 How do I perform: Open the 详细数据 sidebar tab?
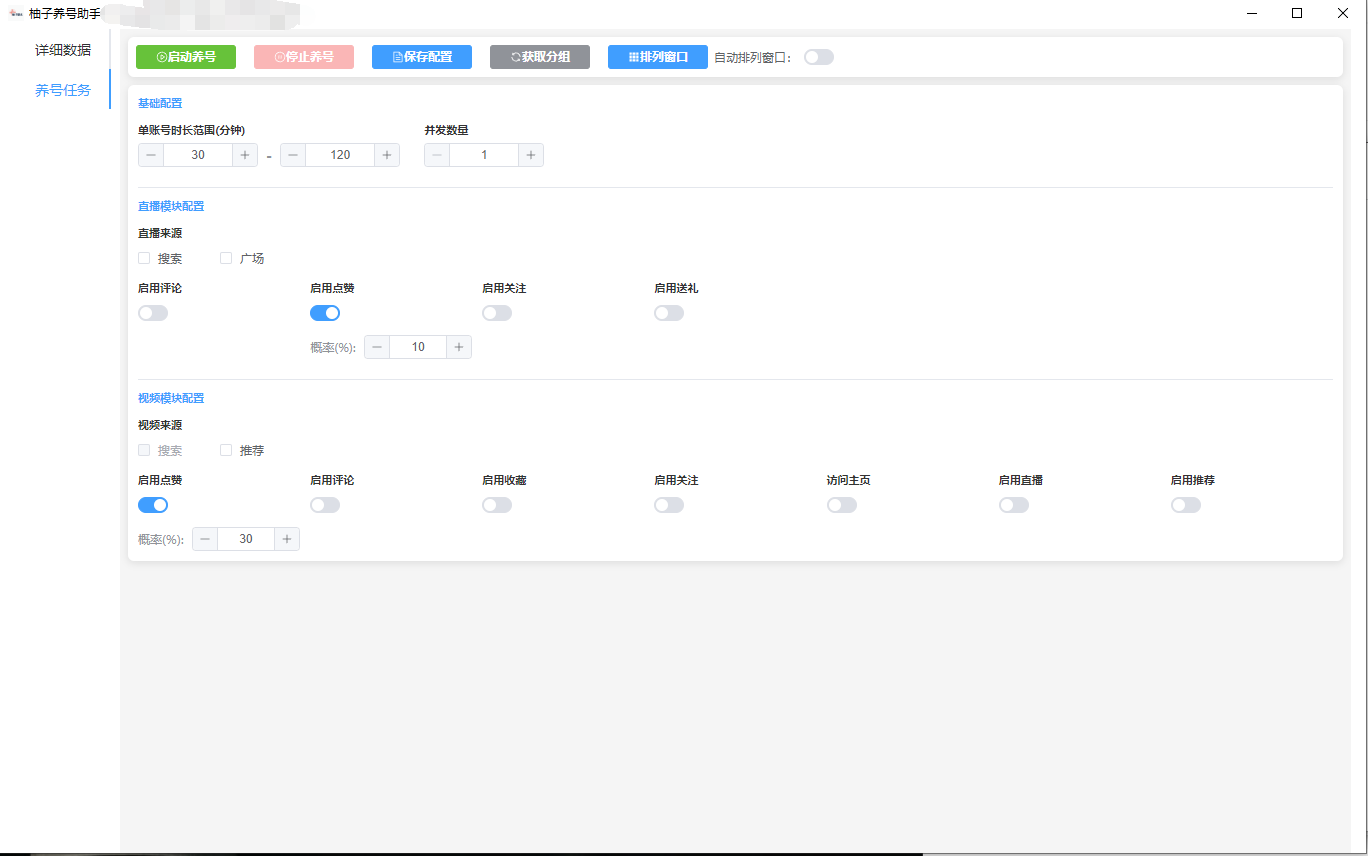click(x=63, y=50)
